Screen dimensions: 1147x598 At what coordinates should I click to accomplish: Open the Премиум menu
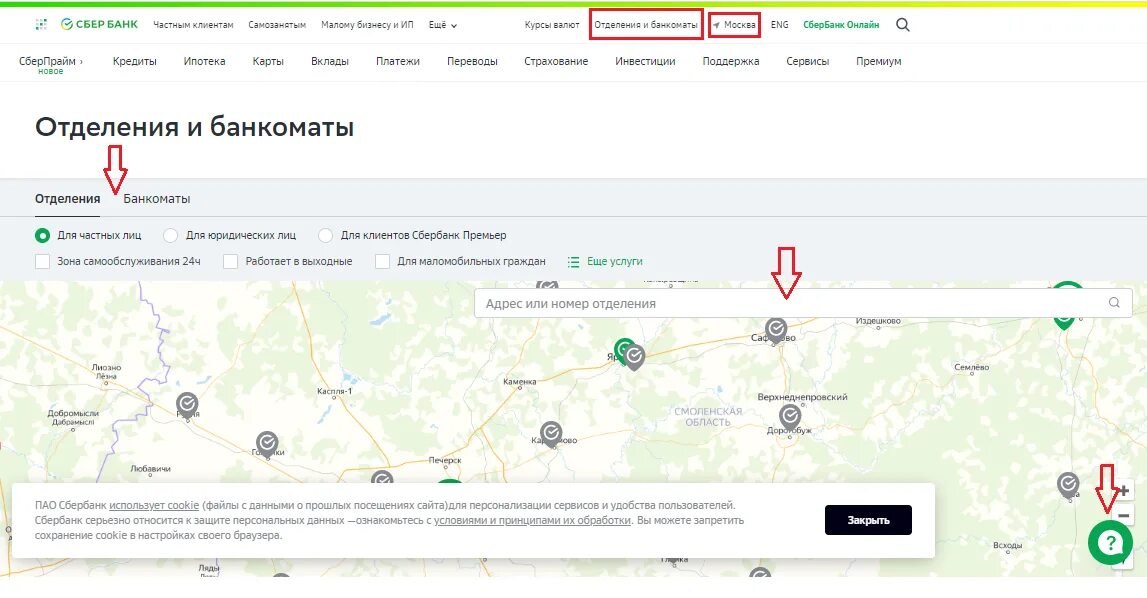tap(879, 61)
